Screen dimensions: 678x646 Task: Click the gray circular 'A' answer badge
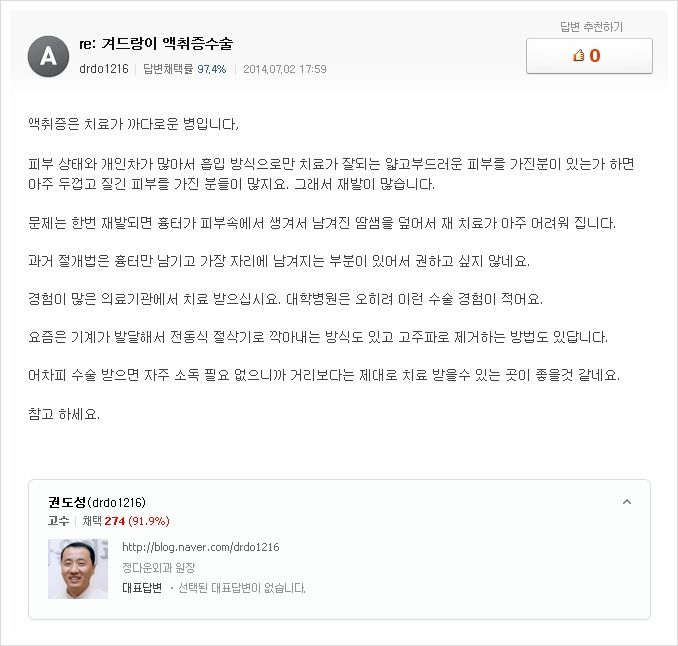[x=48, y=56]
